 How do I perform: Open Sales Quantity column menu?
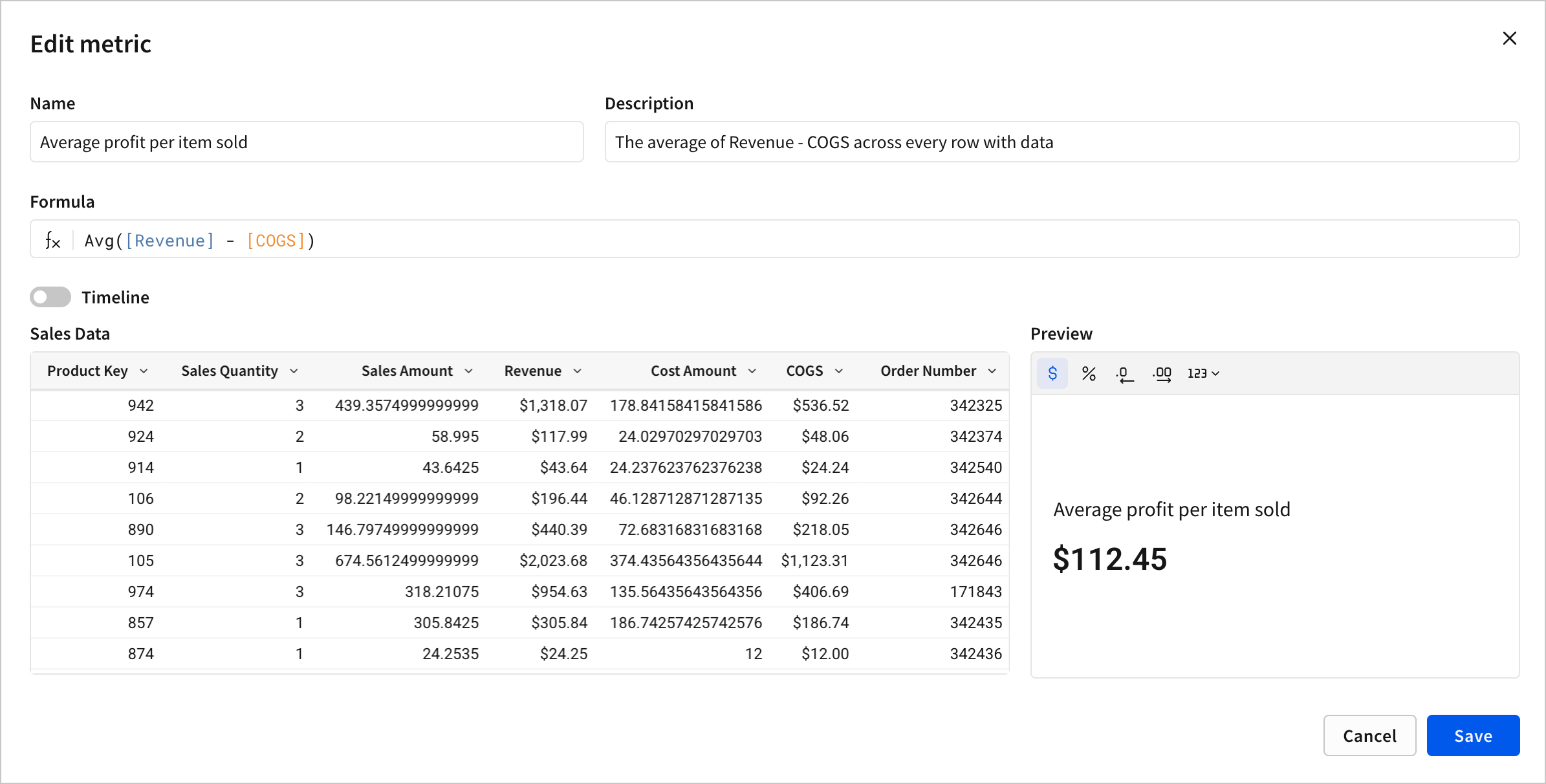click(x=294, y=371)
